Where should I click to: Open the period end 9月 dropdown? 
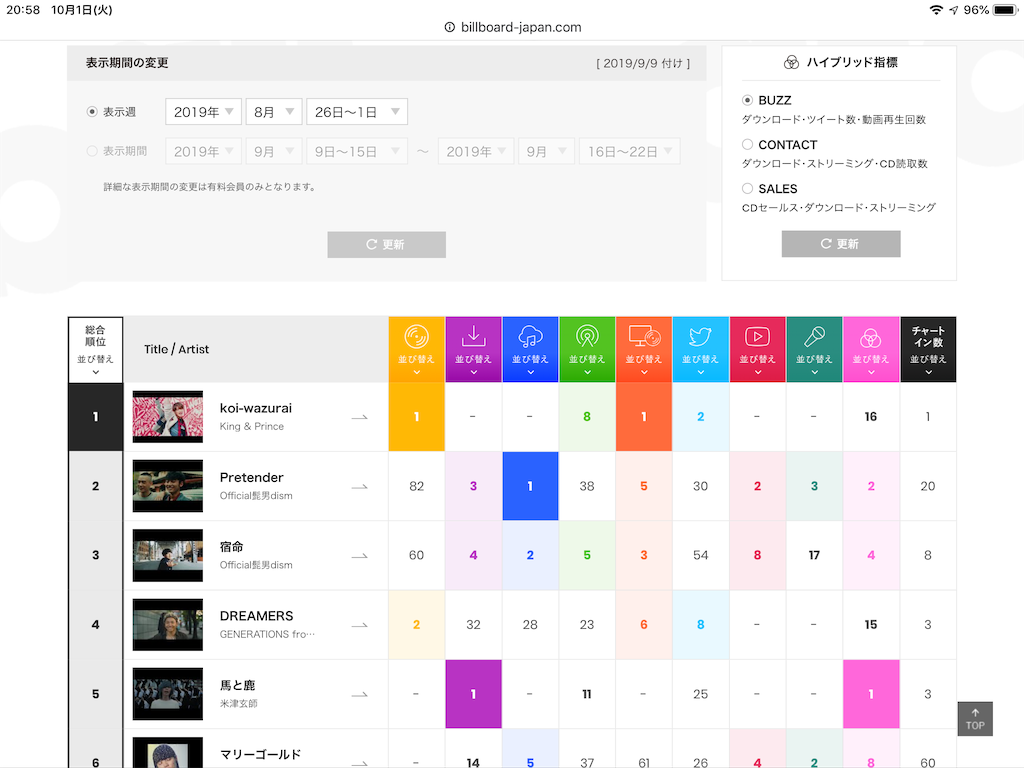[x=547, y=151]
